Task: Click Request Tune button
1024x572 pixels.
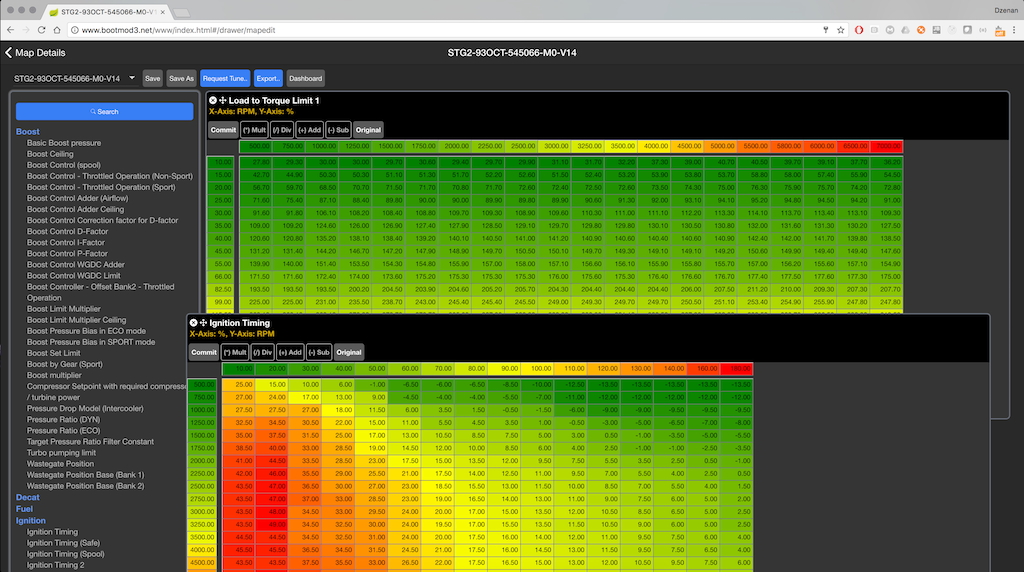Action: [225, 78]
